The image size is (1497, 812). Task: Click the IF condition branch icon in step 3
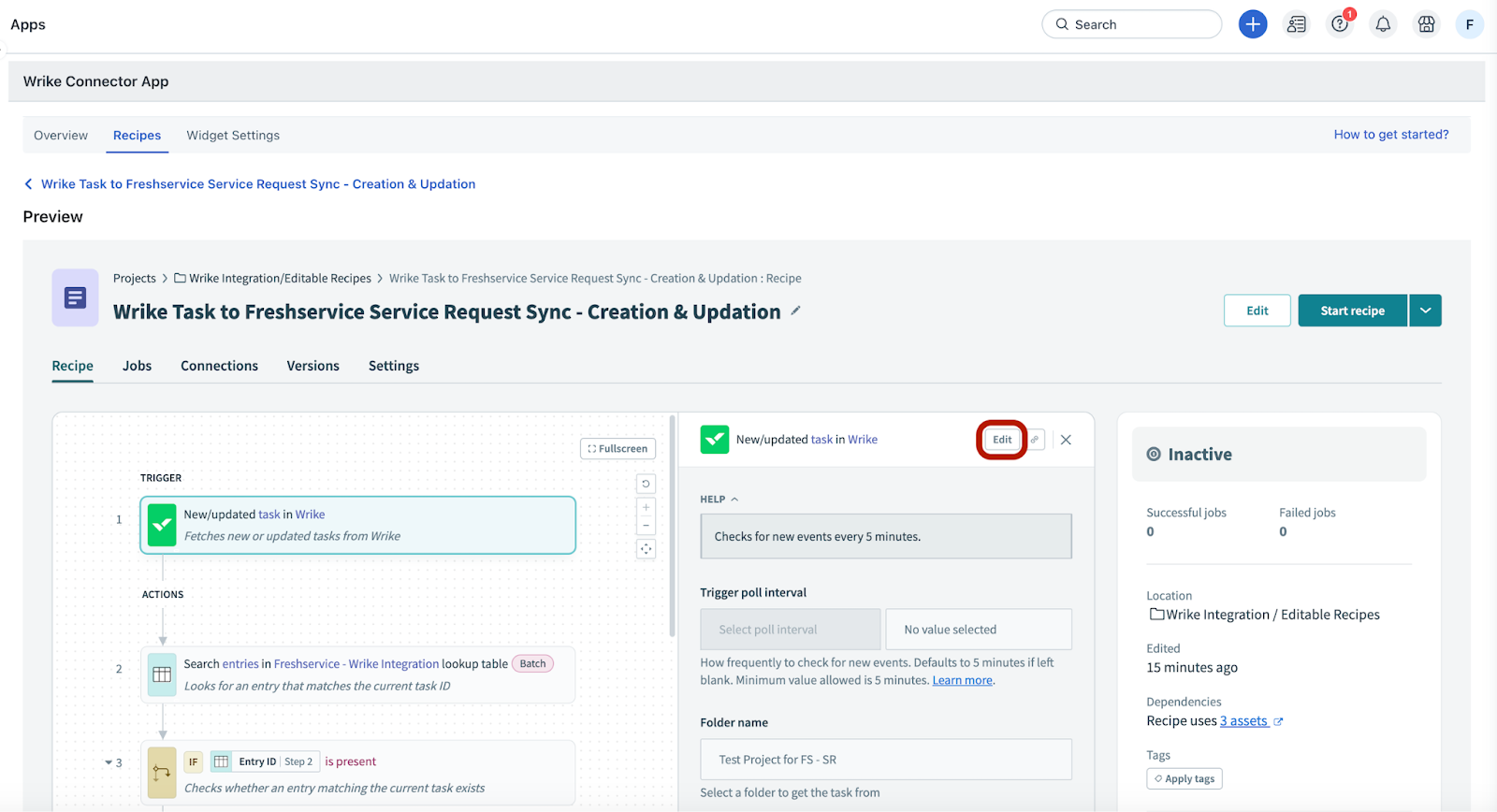162,773
